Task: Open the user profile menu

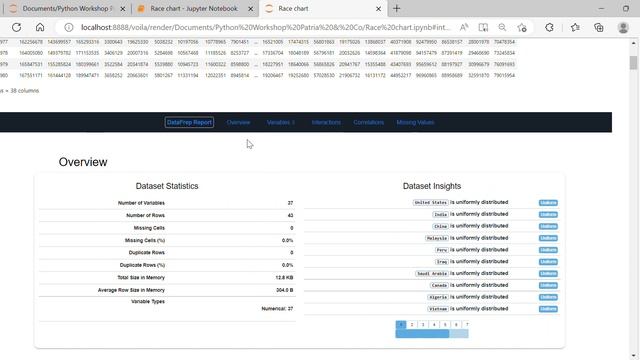Action: tap(623, 27)
